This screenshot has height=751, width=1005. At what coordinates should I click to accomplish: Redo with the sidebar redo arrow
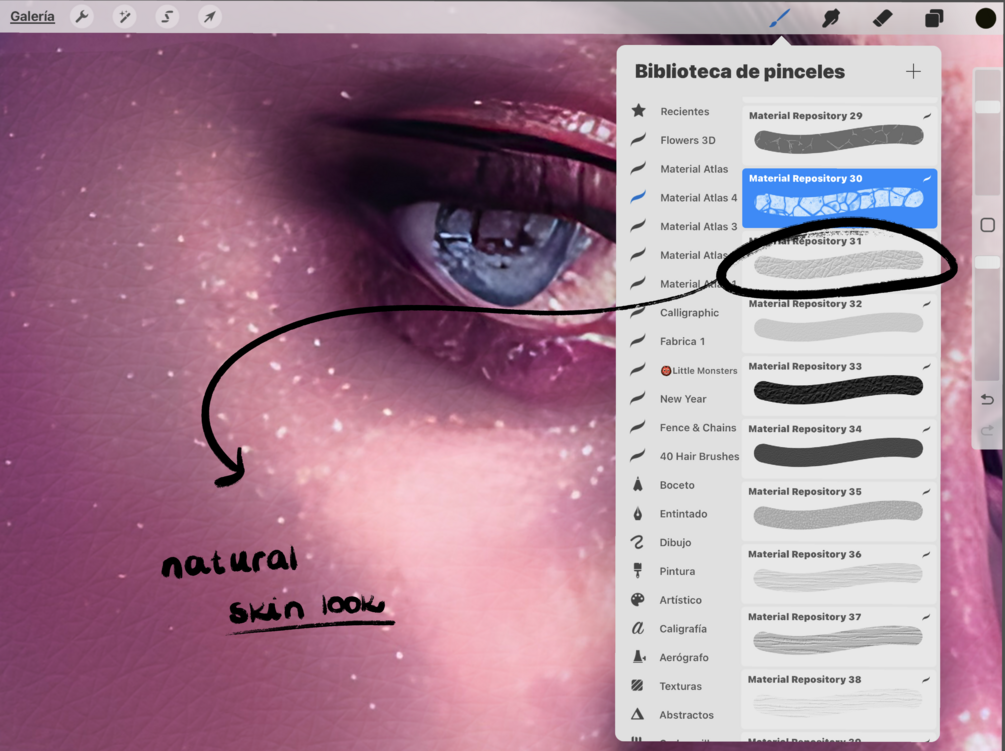[x=988, y=430]
